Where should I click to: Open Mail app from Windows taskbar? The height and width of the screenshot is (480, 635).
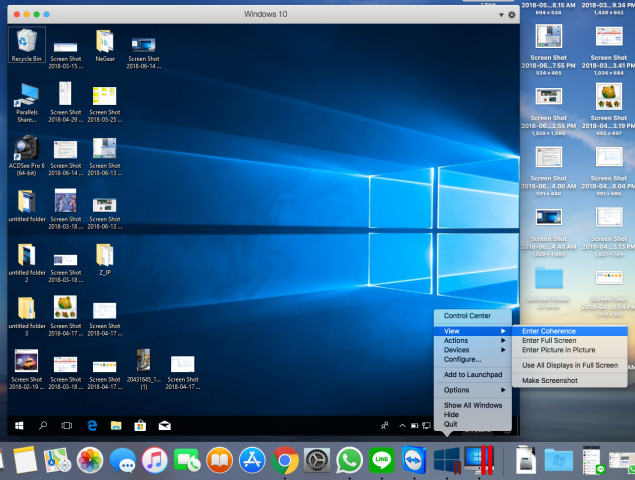point(164,425)
